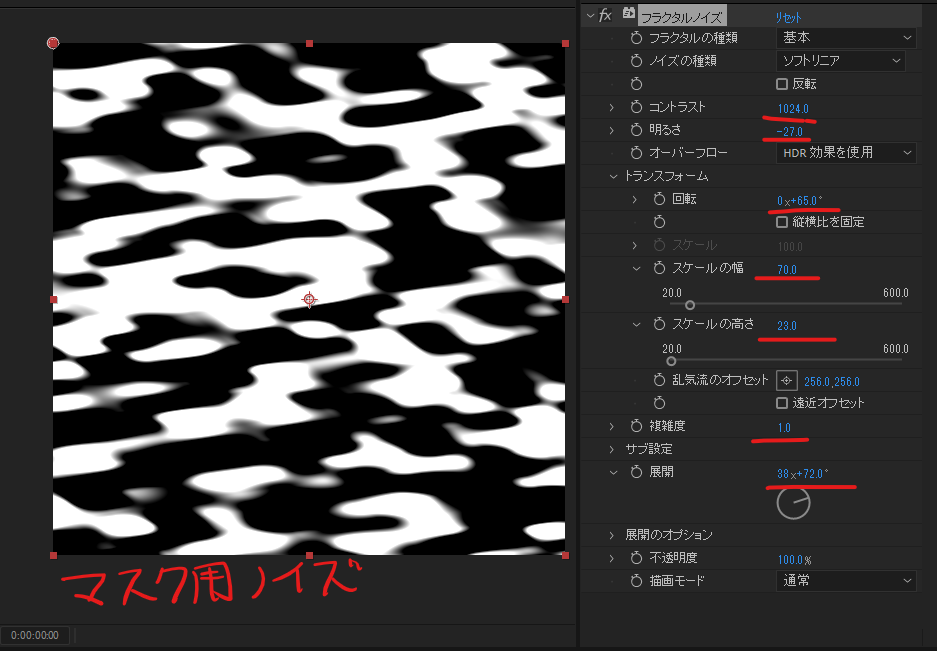937x651 pixels.
Task: Click the offset value 256.0,256.0
Action: pyautogui.click(x=832, y=382)
